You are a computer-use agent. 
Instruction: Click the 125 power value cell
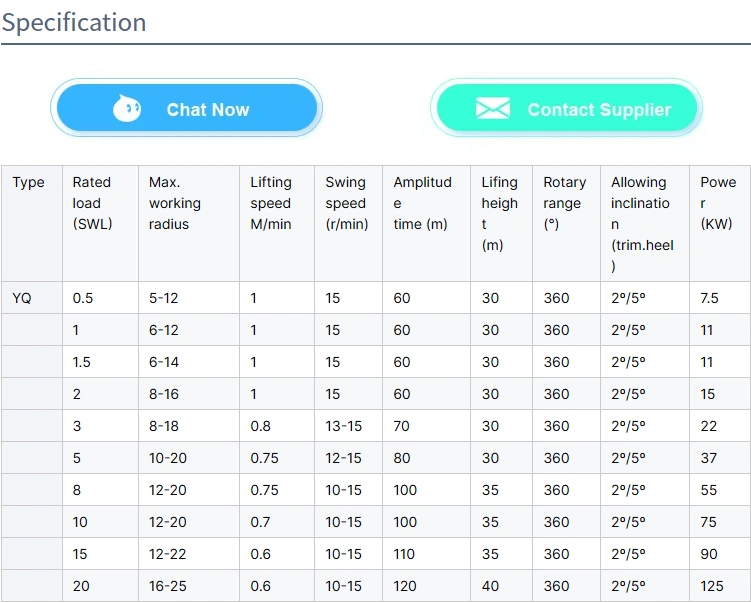713,586
